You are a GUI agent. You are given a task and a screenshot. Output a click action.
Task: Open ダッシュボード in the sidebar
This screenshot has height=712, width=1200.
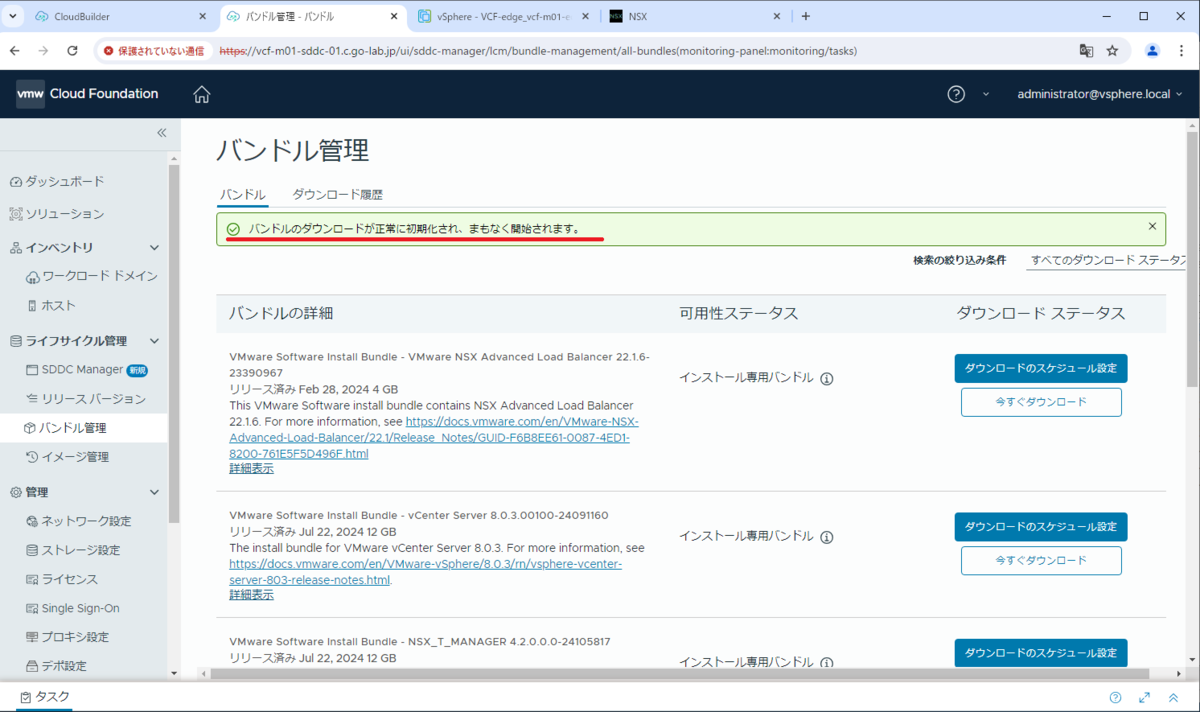tap(56, 181)
